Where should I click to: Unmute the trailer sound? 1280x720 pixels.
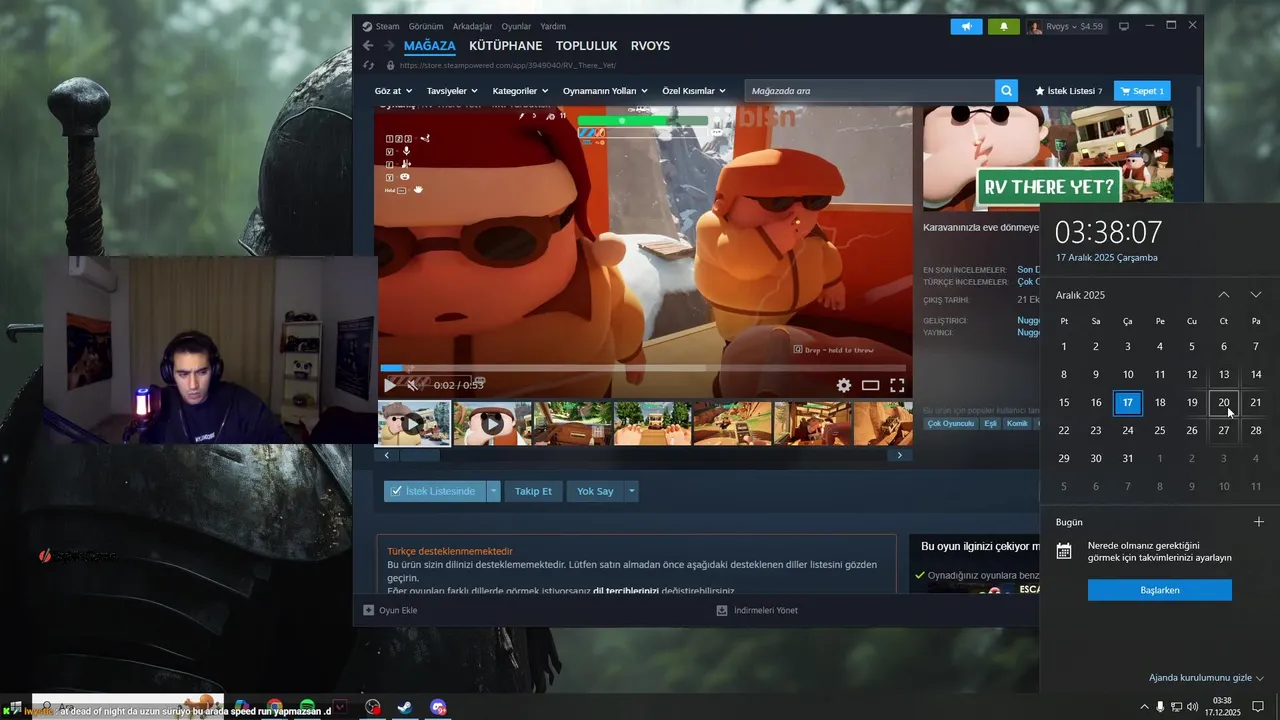(412, 385)
